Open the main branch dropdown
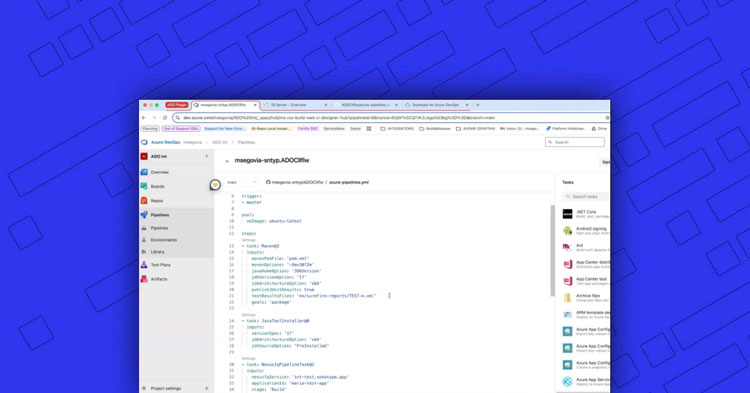This screenshot has height=393, width=750. 242,182
